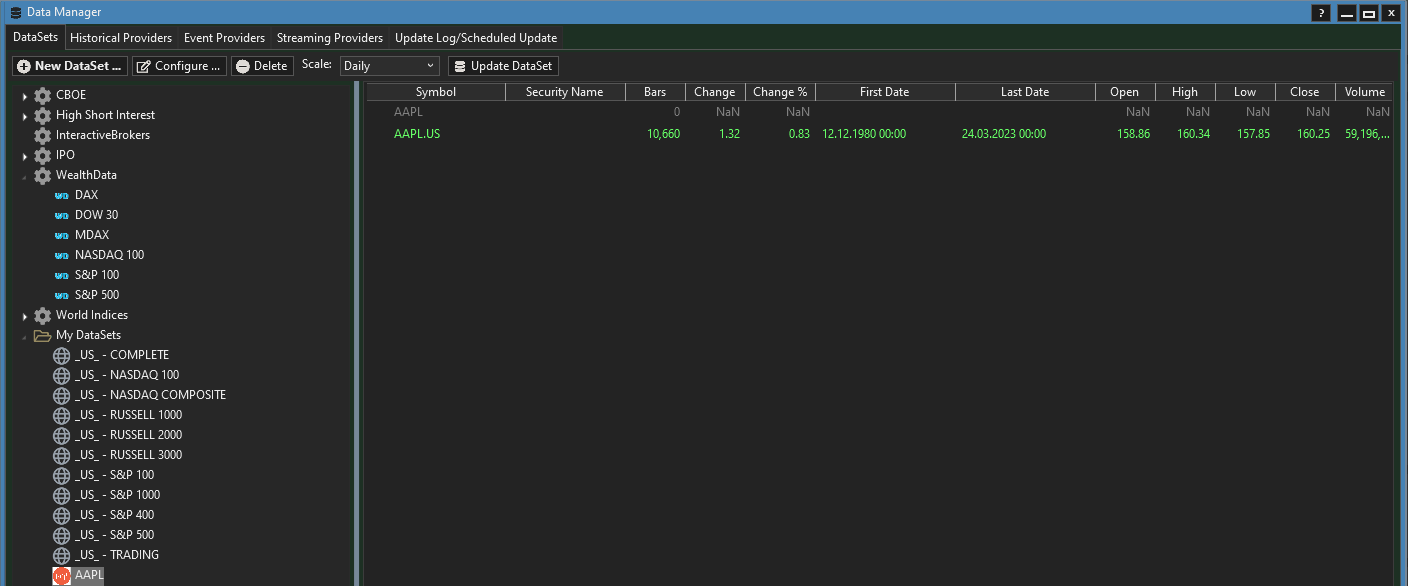The image size is (1408, 586).
Task: Click the globe icon beside _US_ - COMPLETE
Action: click(61, 355)
